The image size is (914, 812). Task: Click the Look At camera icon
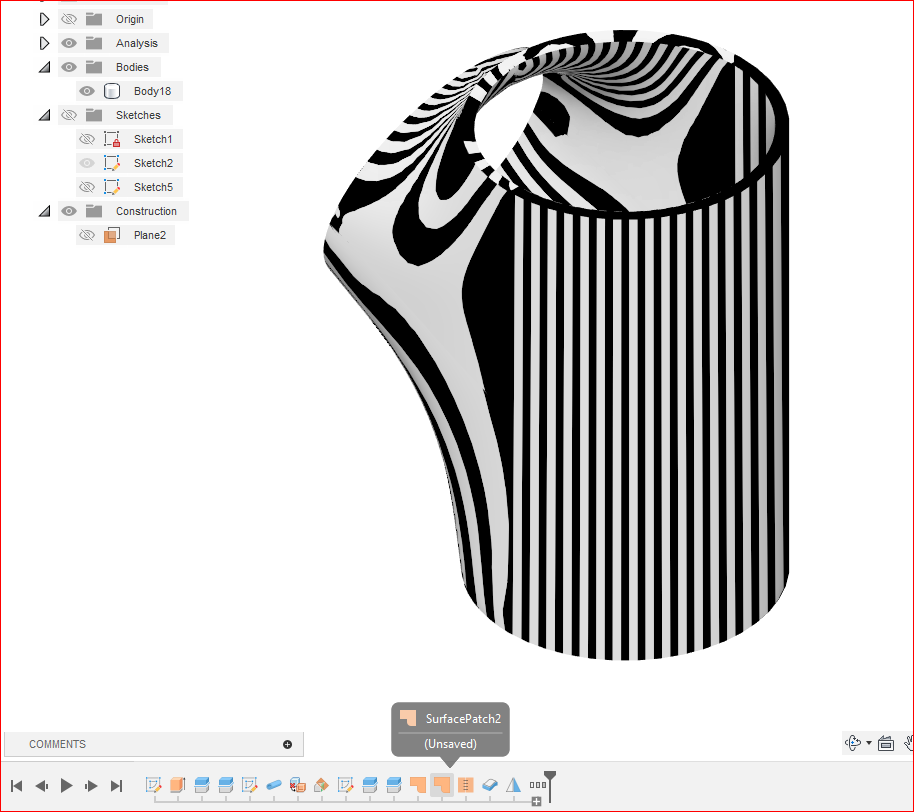click(885, 743)
